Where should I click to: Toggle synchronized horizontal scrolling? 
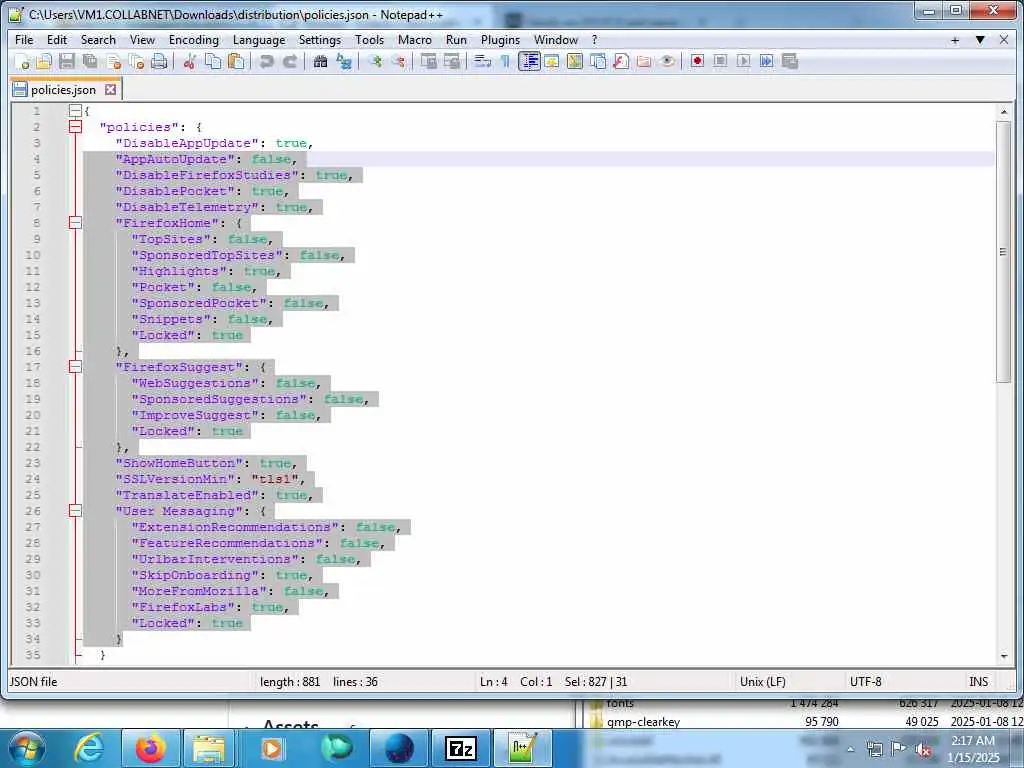click(x=452, y=61)
